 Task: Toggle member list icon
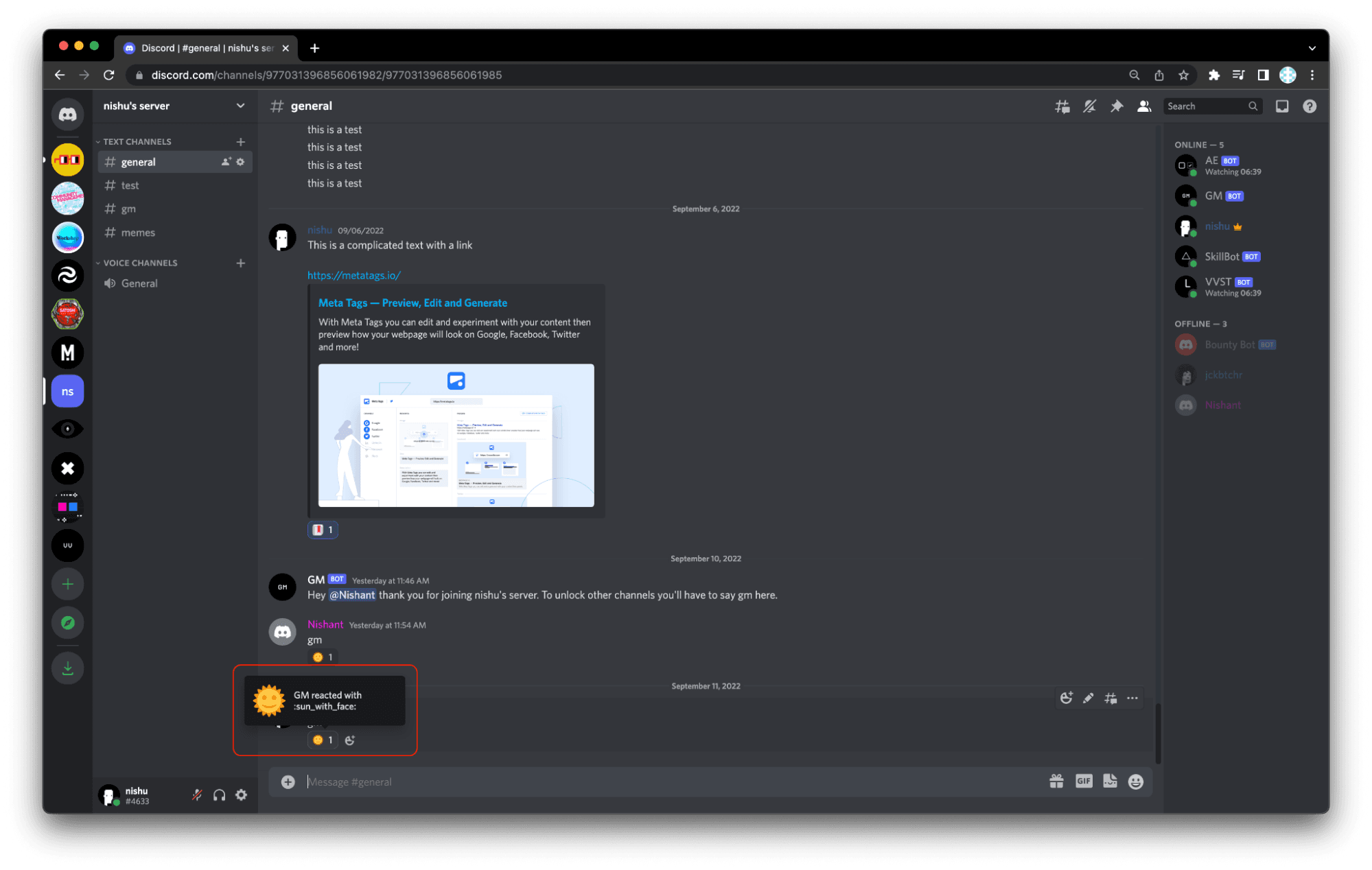(1143, 106)
